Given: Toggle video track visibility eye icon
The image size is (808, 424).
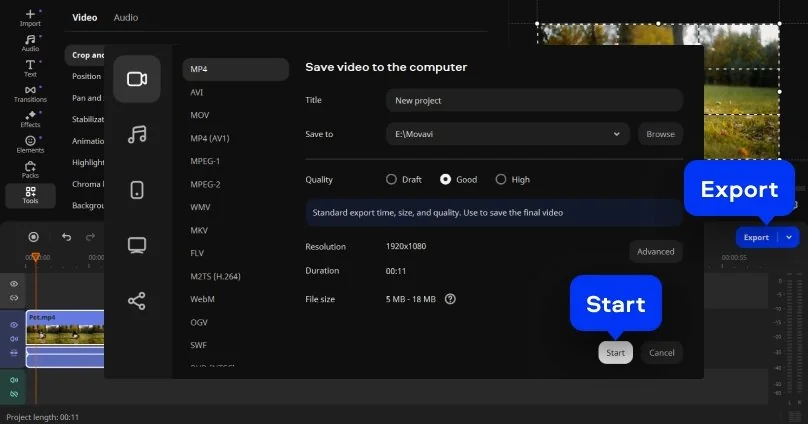Looking at the screenshot, I should [14, 325].
